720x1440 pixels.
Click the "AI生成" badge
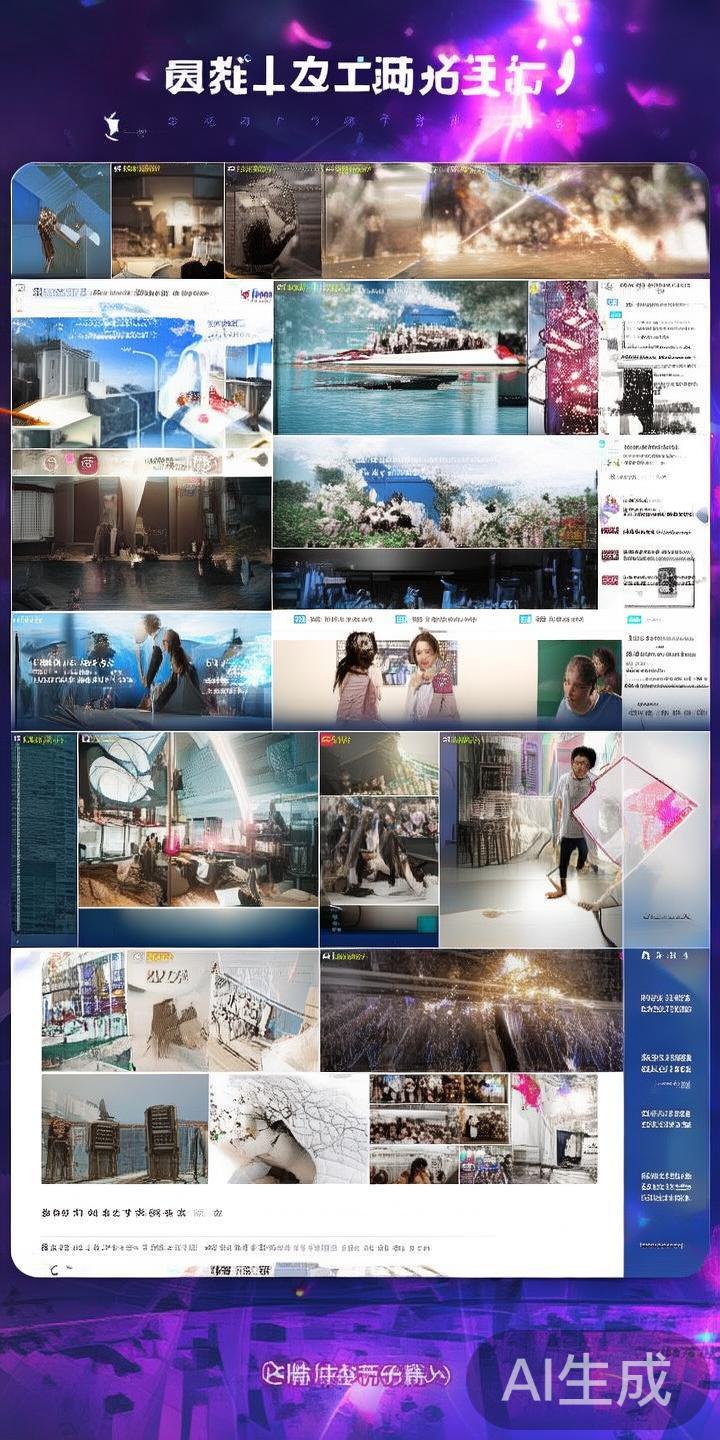point(586,1381)
